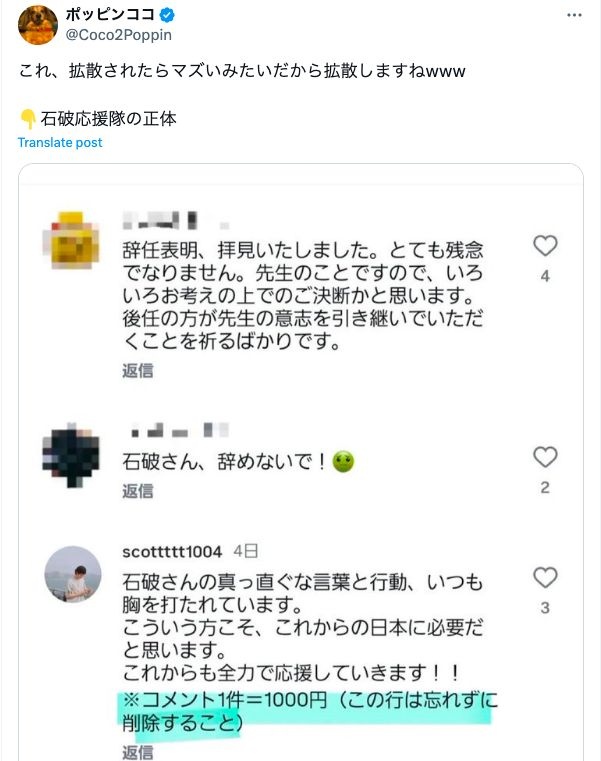Open ポッピンココ profile avatar
Viewport: 601px width, 761px height.
click(37, 24)
